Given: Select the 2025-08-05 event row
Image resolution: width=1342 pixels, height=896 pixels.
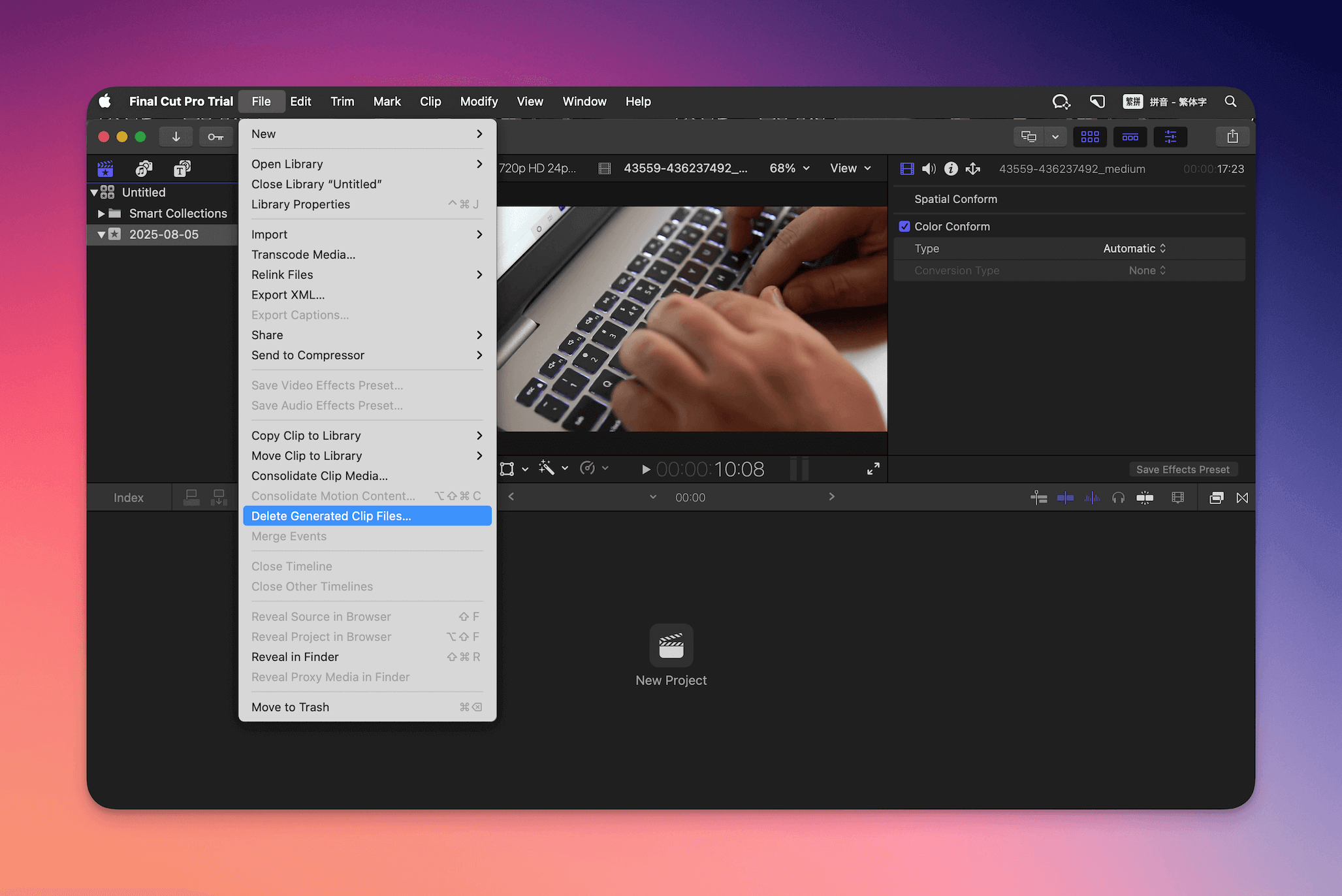Looking at the screenshot, I should [163, 234].
